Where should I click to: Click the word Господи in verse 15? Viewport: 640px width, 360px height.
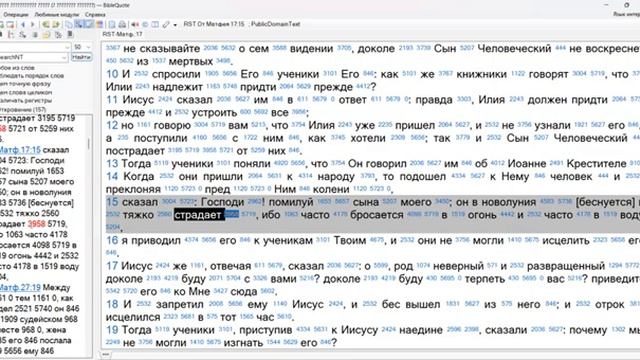222,202
